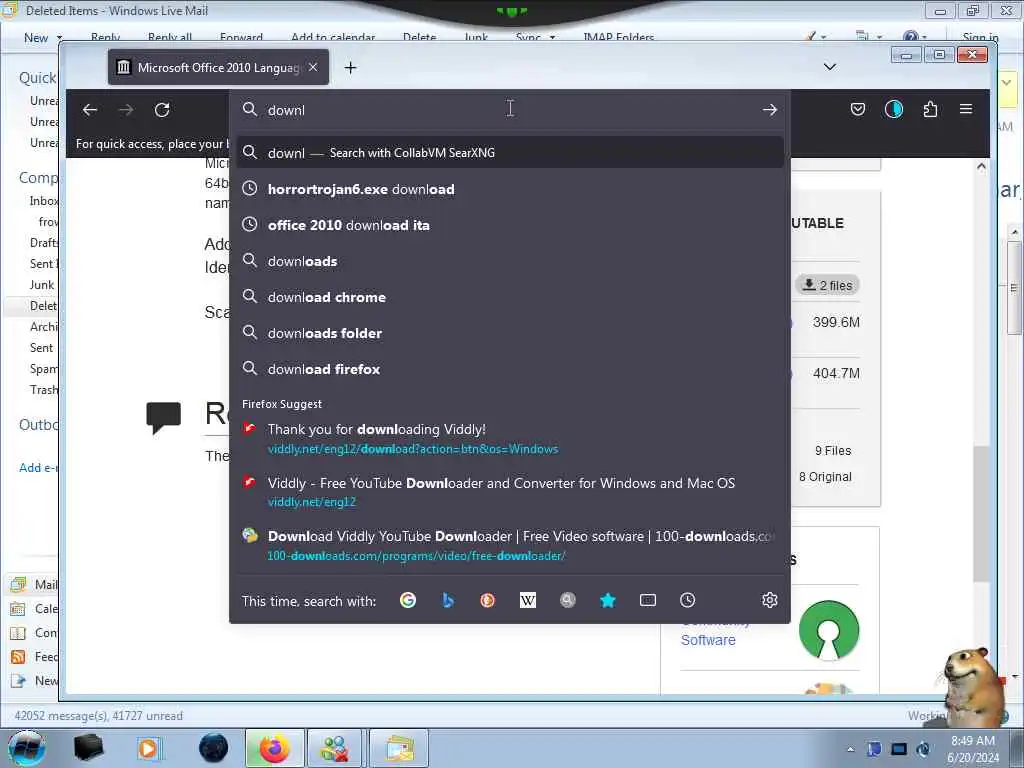1024x768 pixels.
Task: Search open tabs with the tab icon
Action: (647, 600)
